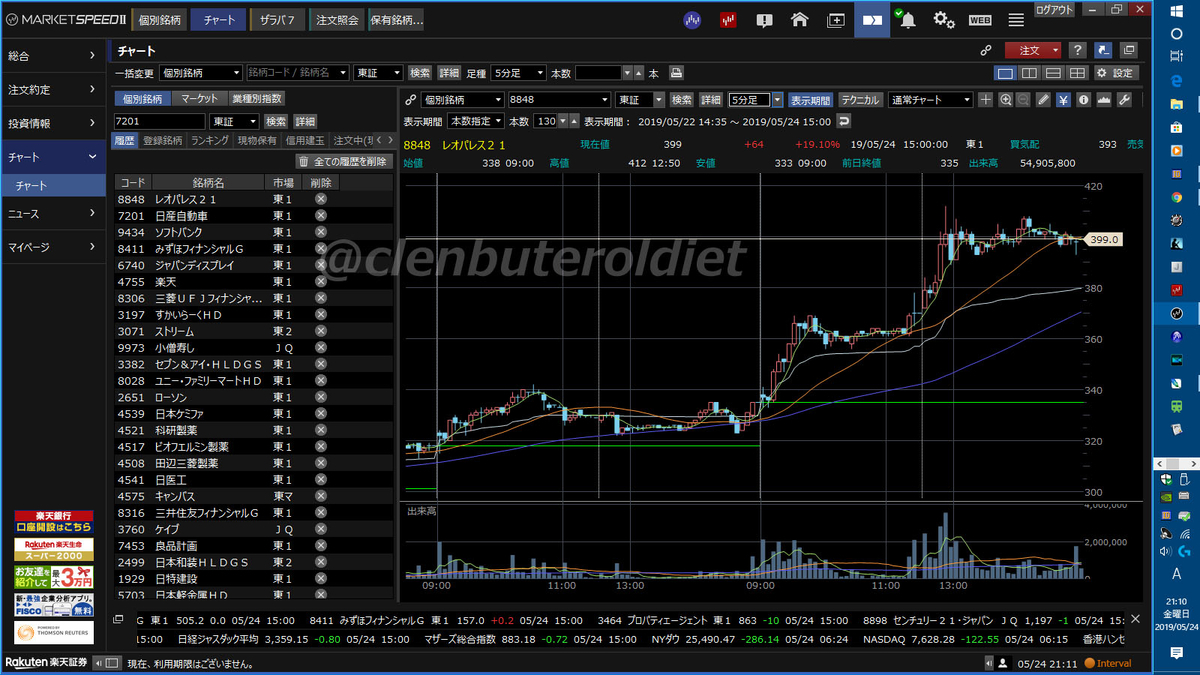Screen dimensions: 1200x675
Task: Add a new window with plus-screen icon
Action: tap(836, 19)
